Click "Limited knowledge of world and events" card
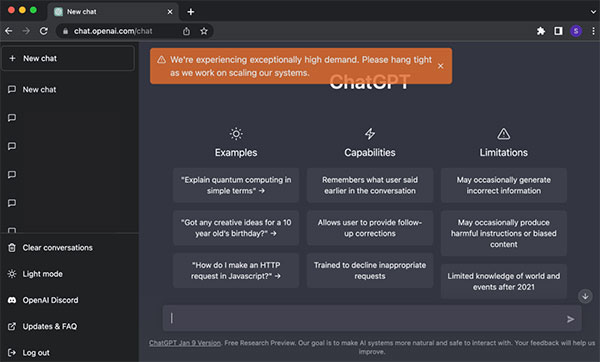This screenshot has width=600, height=362. click(504, 281)
